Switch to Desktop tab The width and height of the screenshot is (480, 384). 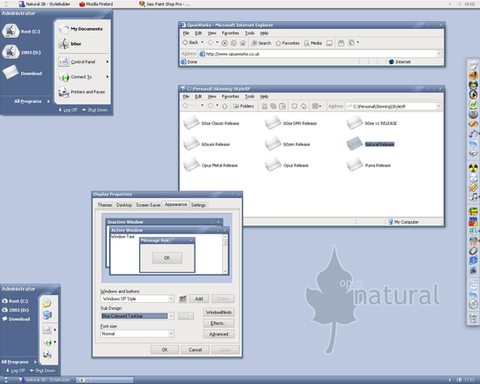click(x=124, y=205)
